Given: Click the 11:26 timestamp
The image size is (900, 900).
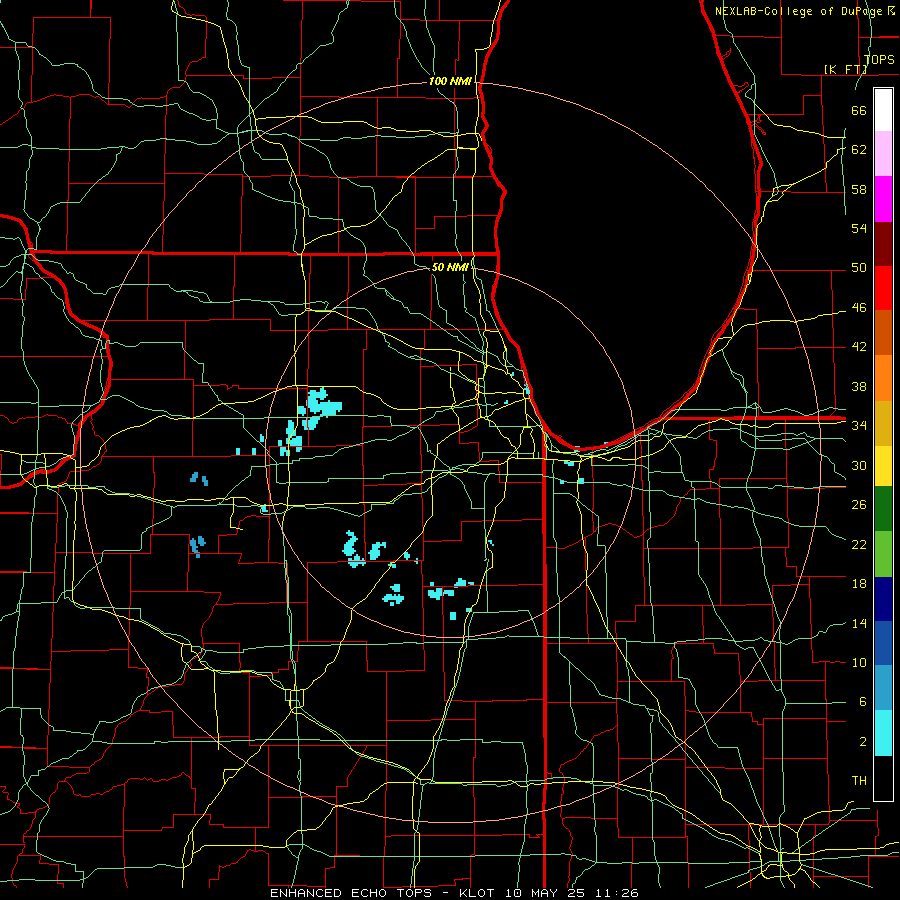Looking at the screenshot, I should [x=618, y=893].
